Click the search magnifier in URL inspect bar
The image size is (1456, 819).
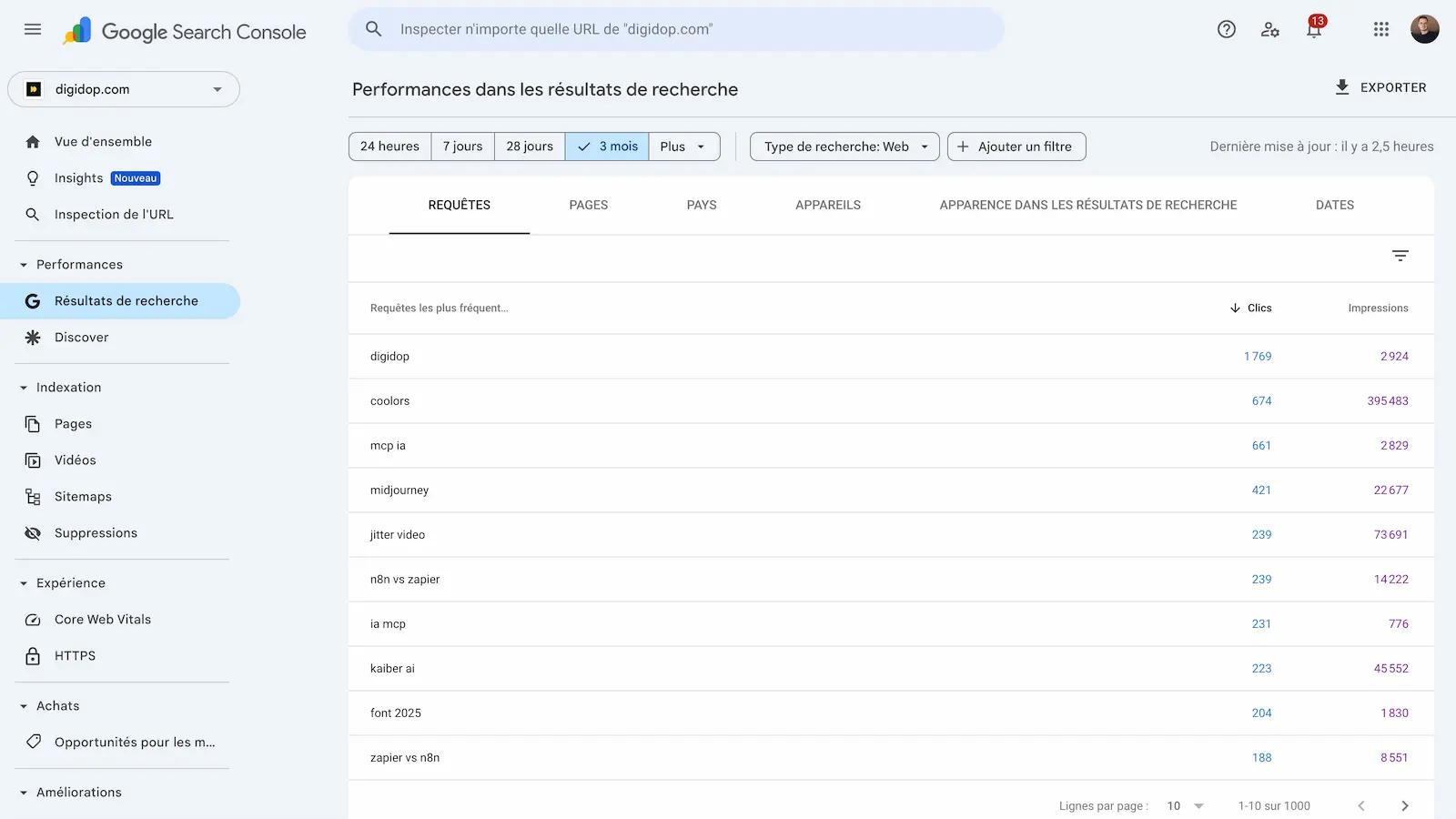tap(374, 29)
